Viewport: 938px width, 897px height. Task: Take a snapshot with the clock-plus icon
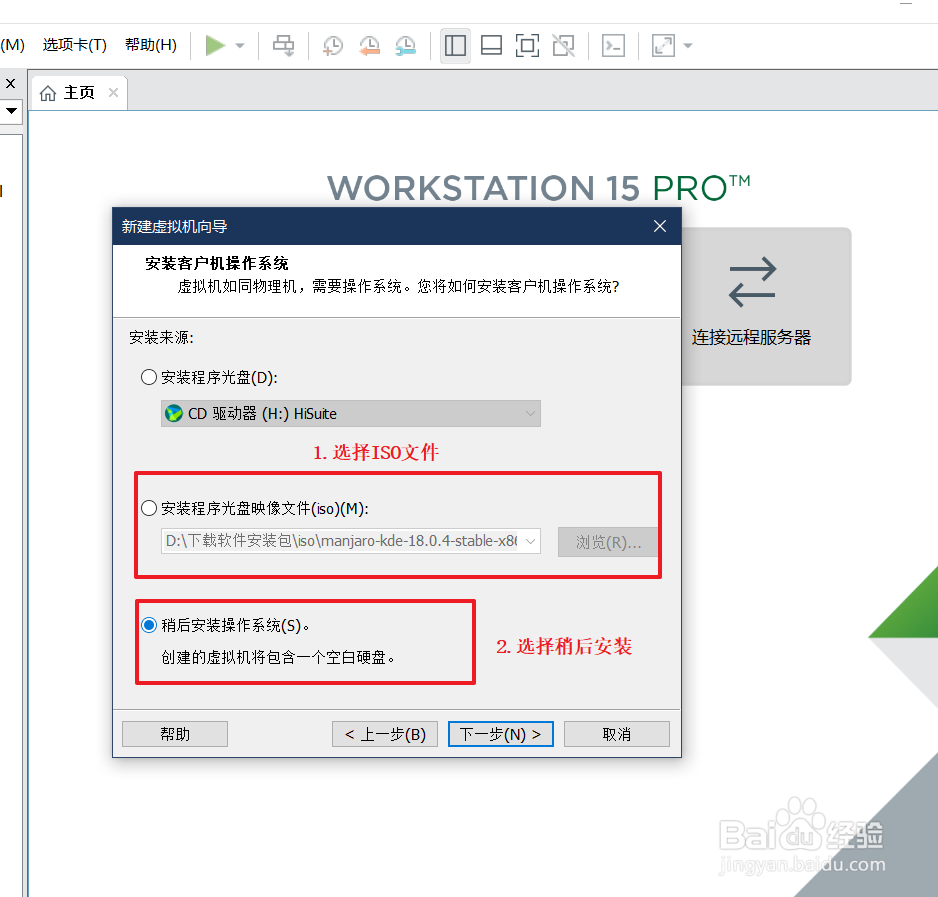333,45
